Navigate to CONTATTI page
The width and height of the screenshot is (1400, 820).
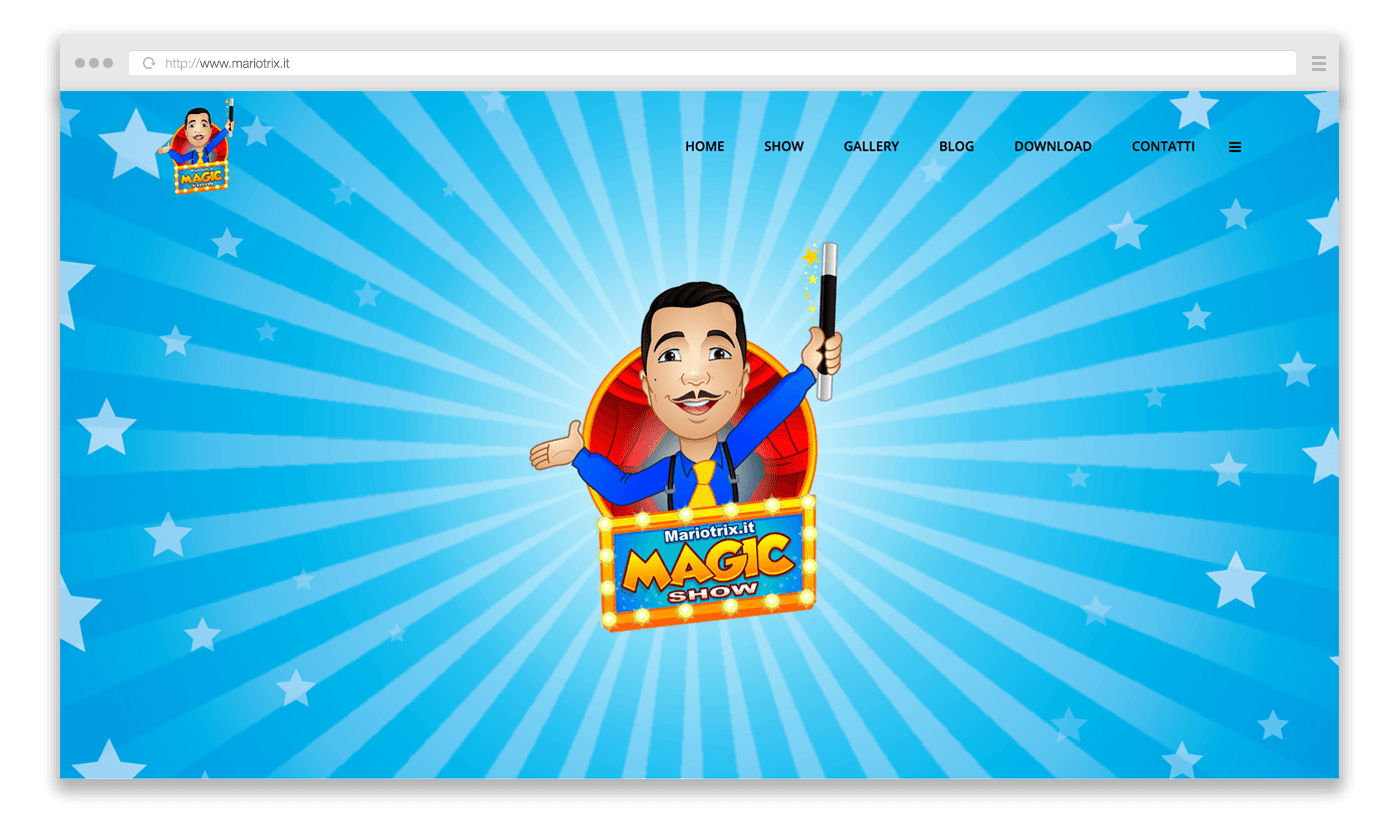(x=1163, y=146)
